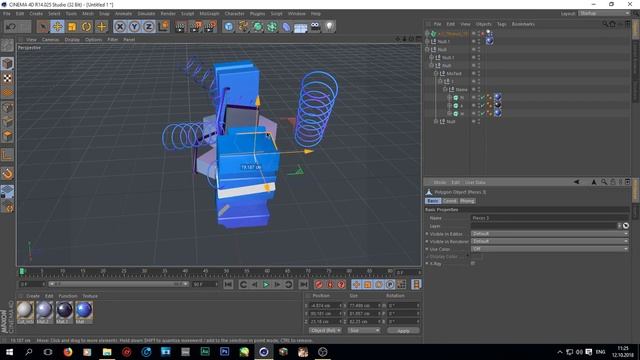Click Render View clapperboard icon
Viewport: 640px width, 360px height.
pyautogui.click(x=180, y=27)
